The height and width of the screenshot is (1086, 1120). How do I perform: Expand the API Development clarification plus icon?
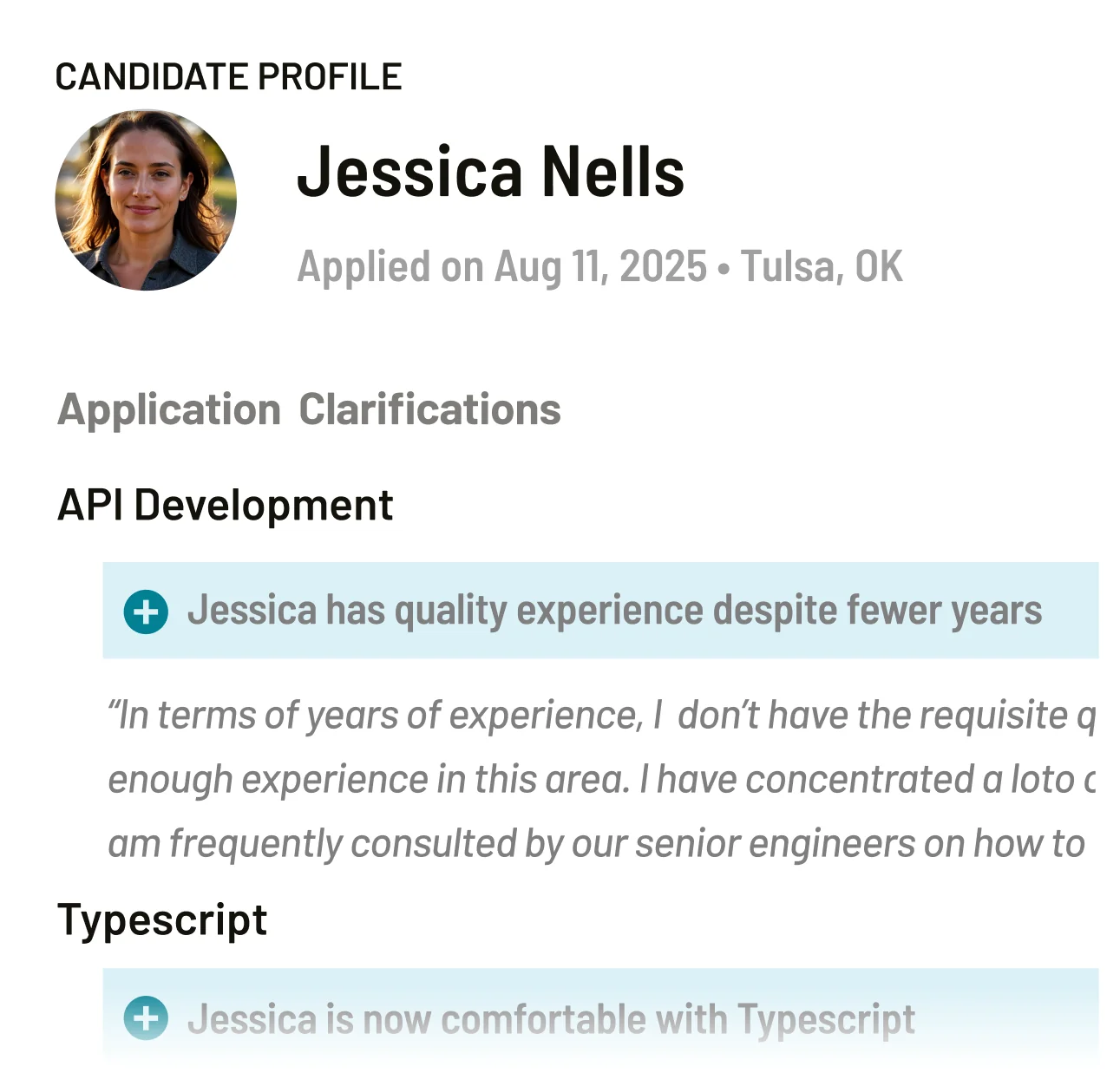(146, 612)
